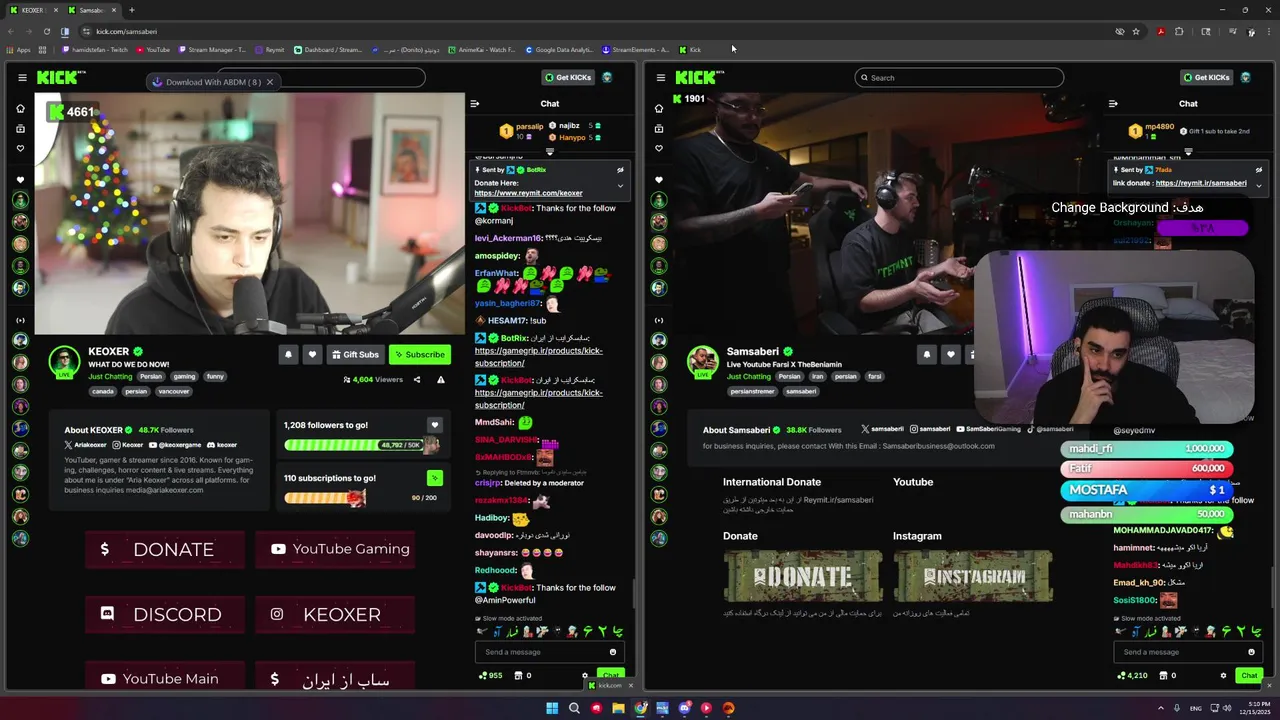Report the KEOXER stream with the warning icon

[x=440, y=380]
